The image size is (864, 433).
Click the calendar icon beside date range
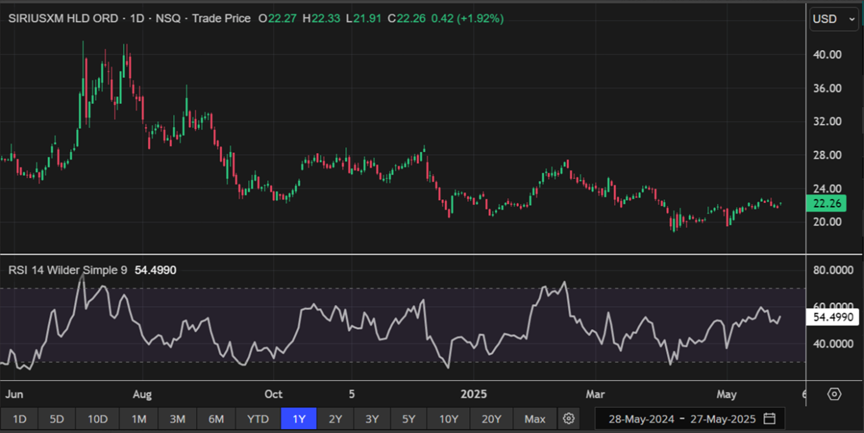point(769,418)
